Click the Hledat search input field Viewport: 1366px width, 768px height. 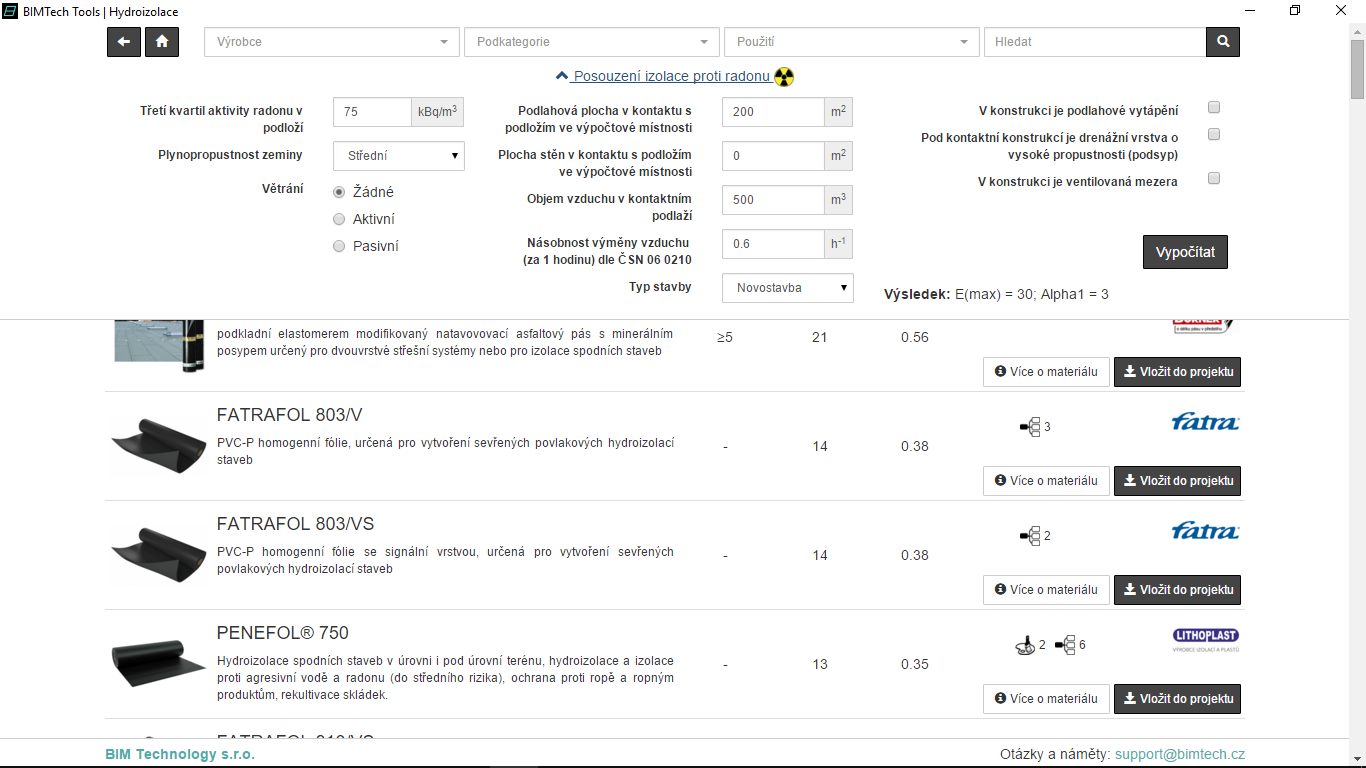click(x=1095, y=42)
